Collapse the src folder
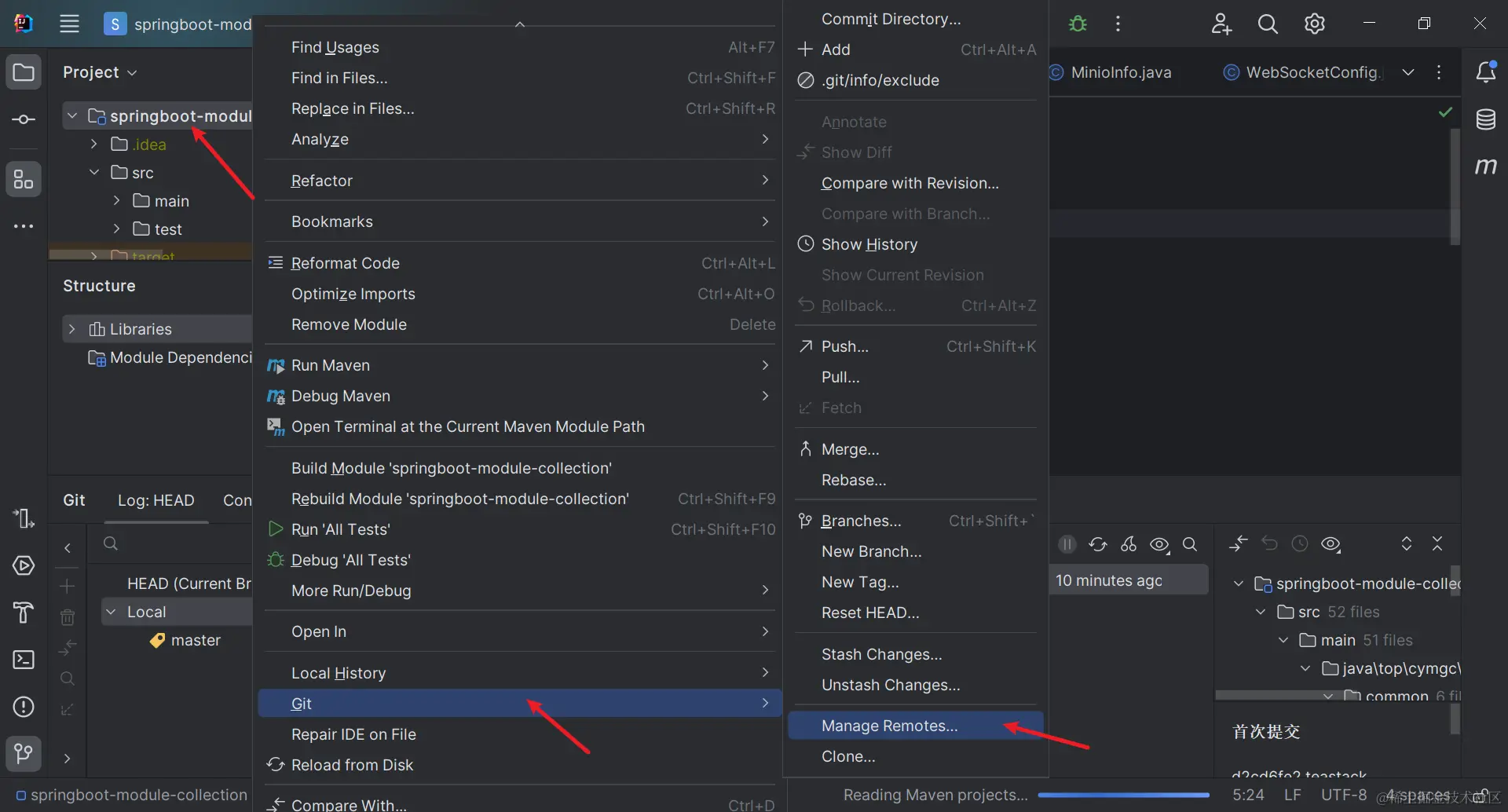Image resolution: width=1508 pixels, height=812 pixels. click(x=94, y=173)
